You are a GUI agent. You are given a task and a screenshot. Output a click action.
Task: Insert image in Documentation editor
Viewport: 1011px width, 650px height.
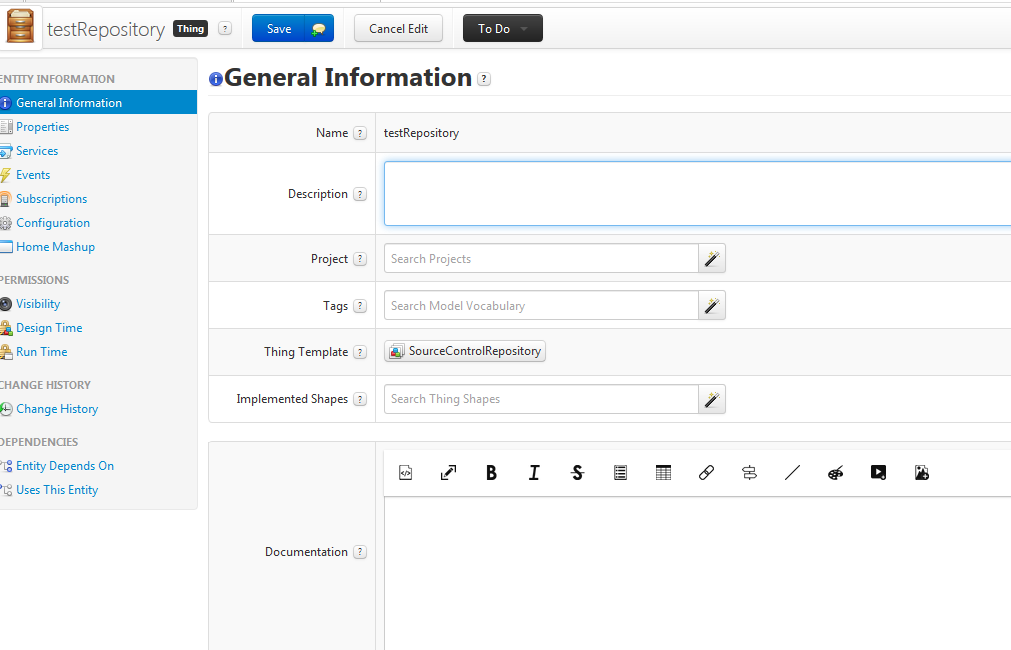[921, 473]
